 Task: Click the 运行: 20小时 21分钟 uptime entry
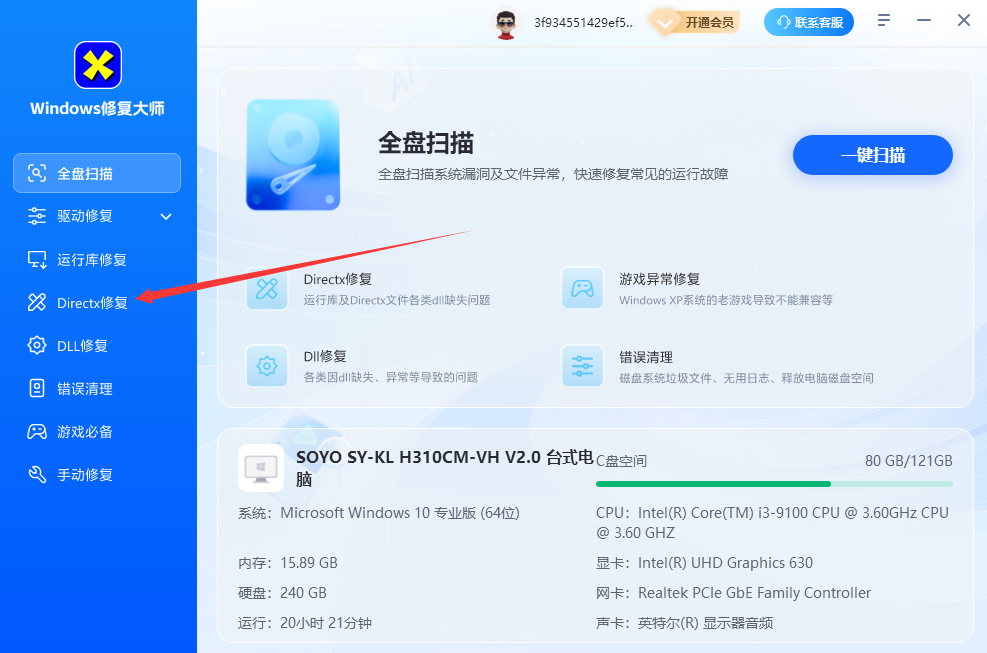(x=305, y=623)
